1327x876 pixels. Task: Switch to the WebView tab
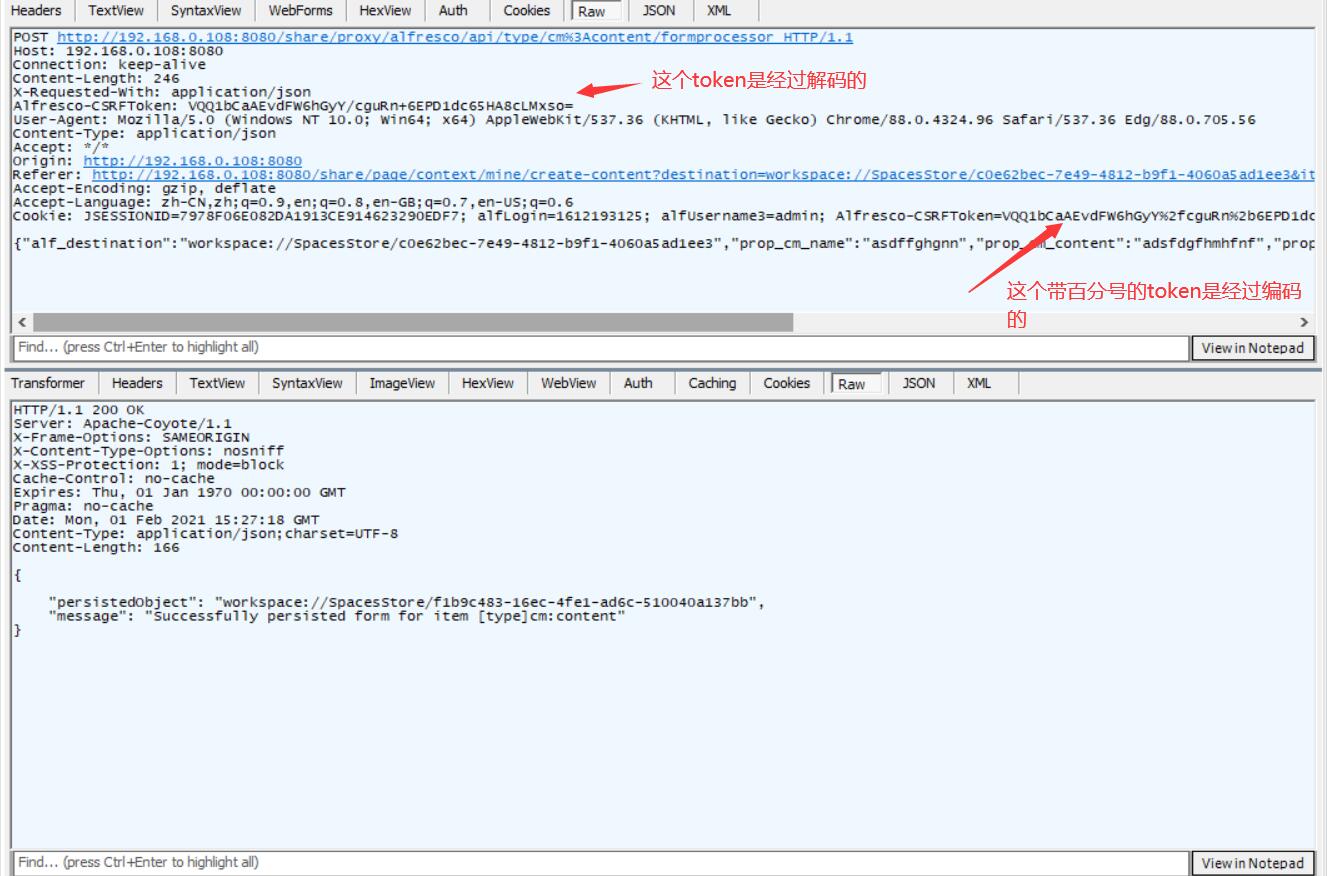click(569, 383)
